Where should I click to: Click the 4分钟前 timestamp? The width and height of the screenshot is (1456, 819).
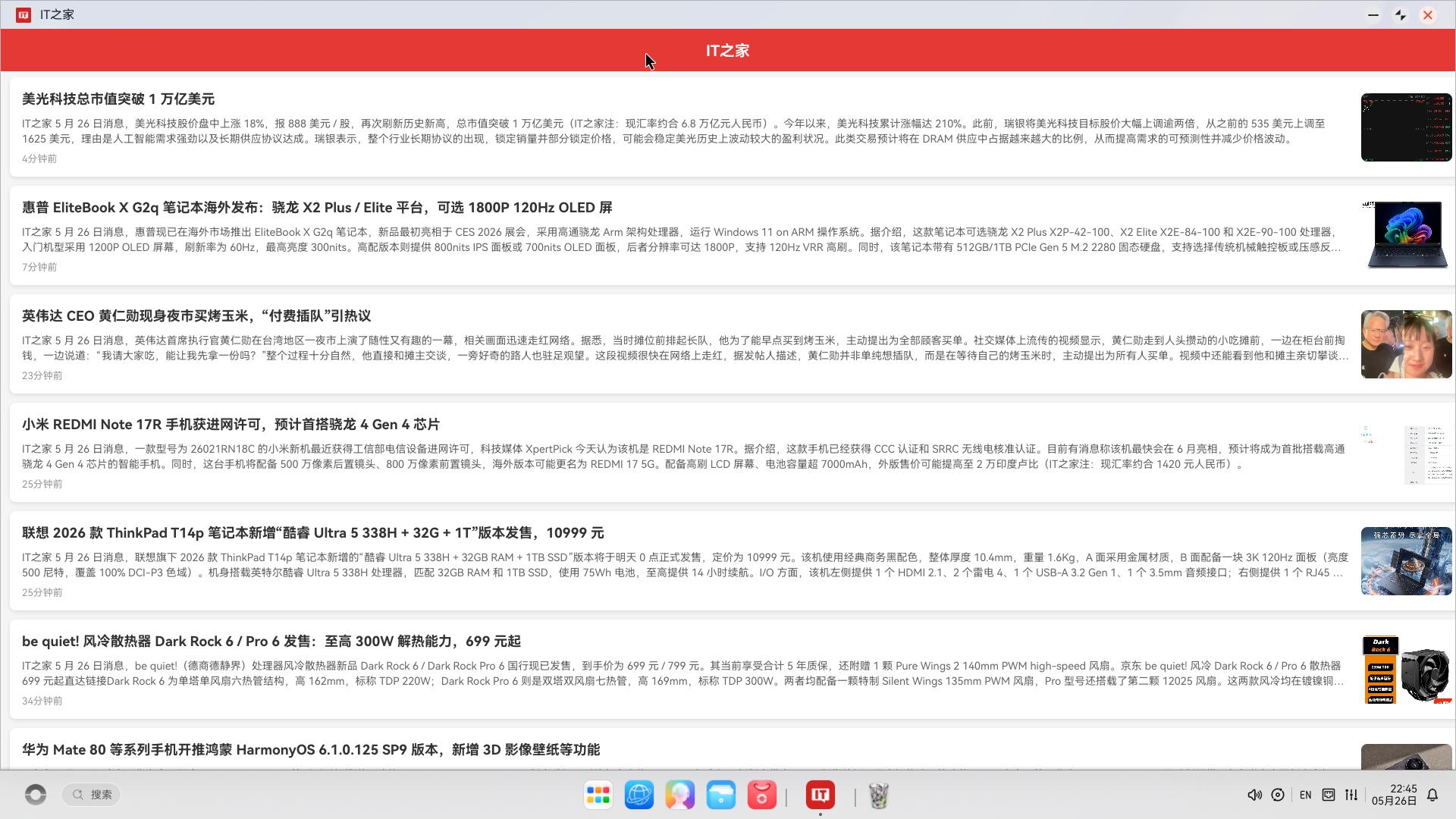(39, 158)
